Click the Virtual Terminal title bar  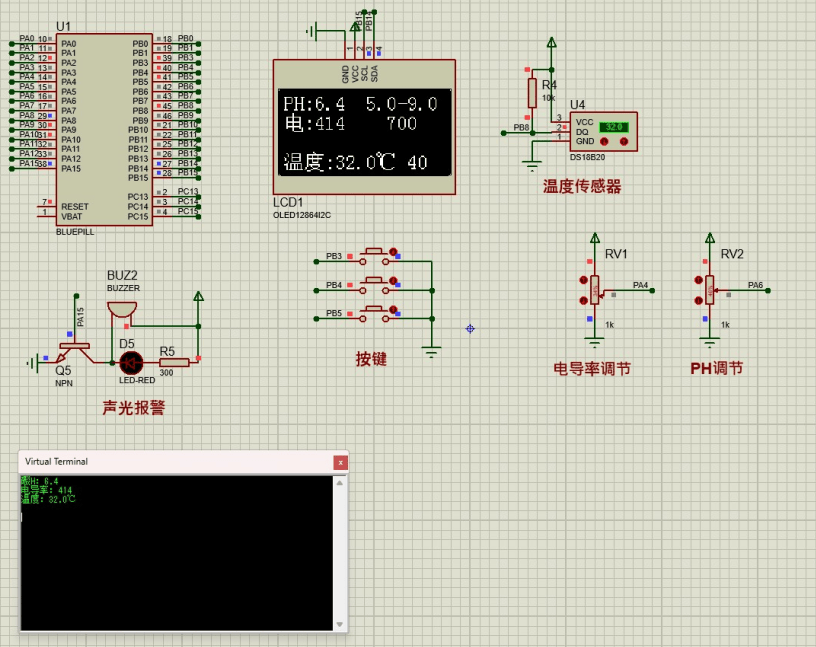[170, 462]
